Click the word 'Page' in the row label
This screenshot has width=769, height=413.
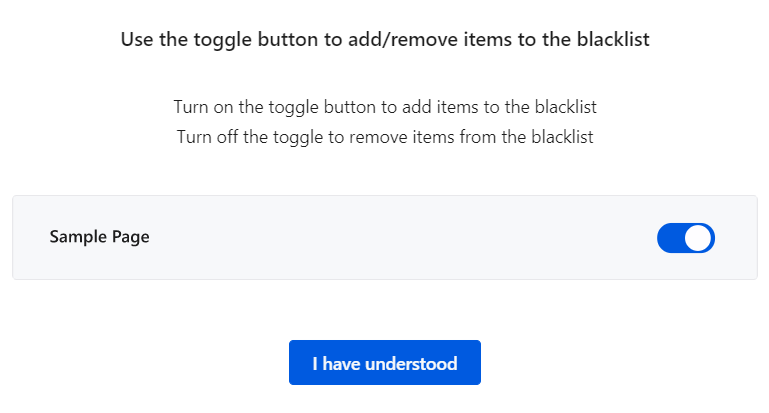tap(130, 237)
